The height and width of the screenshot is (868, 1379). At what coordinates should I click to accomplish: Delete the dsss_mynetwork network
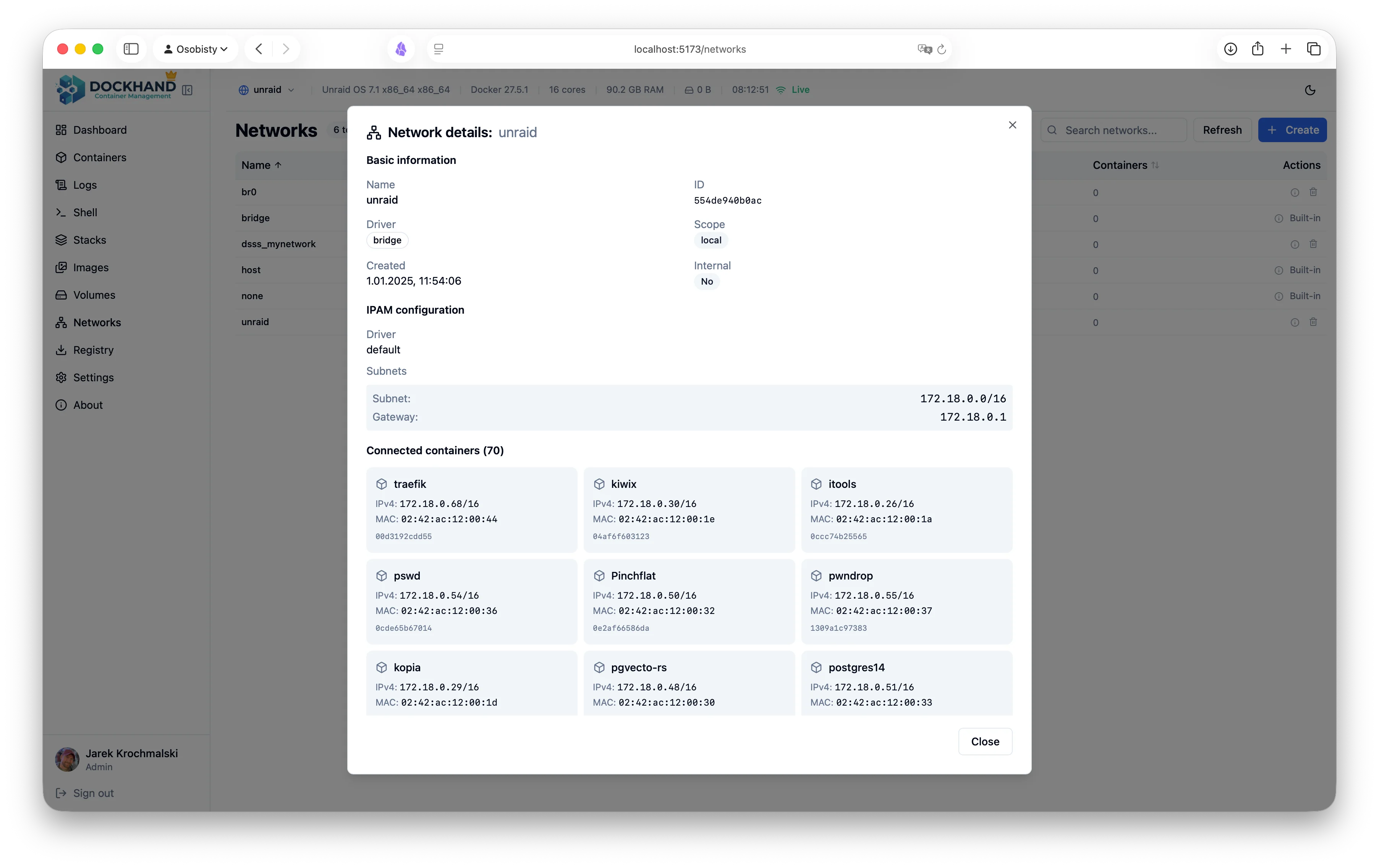pos(1313,245)
